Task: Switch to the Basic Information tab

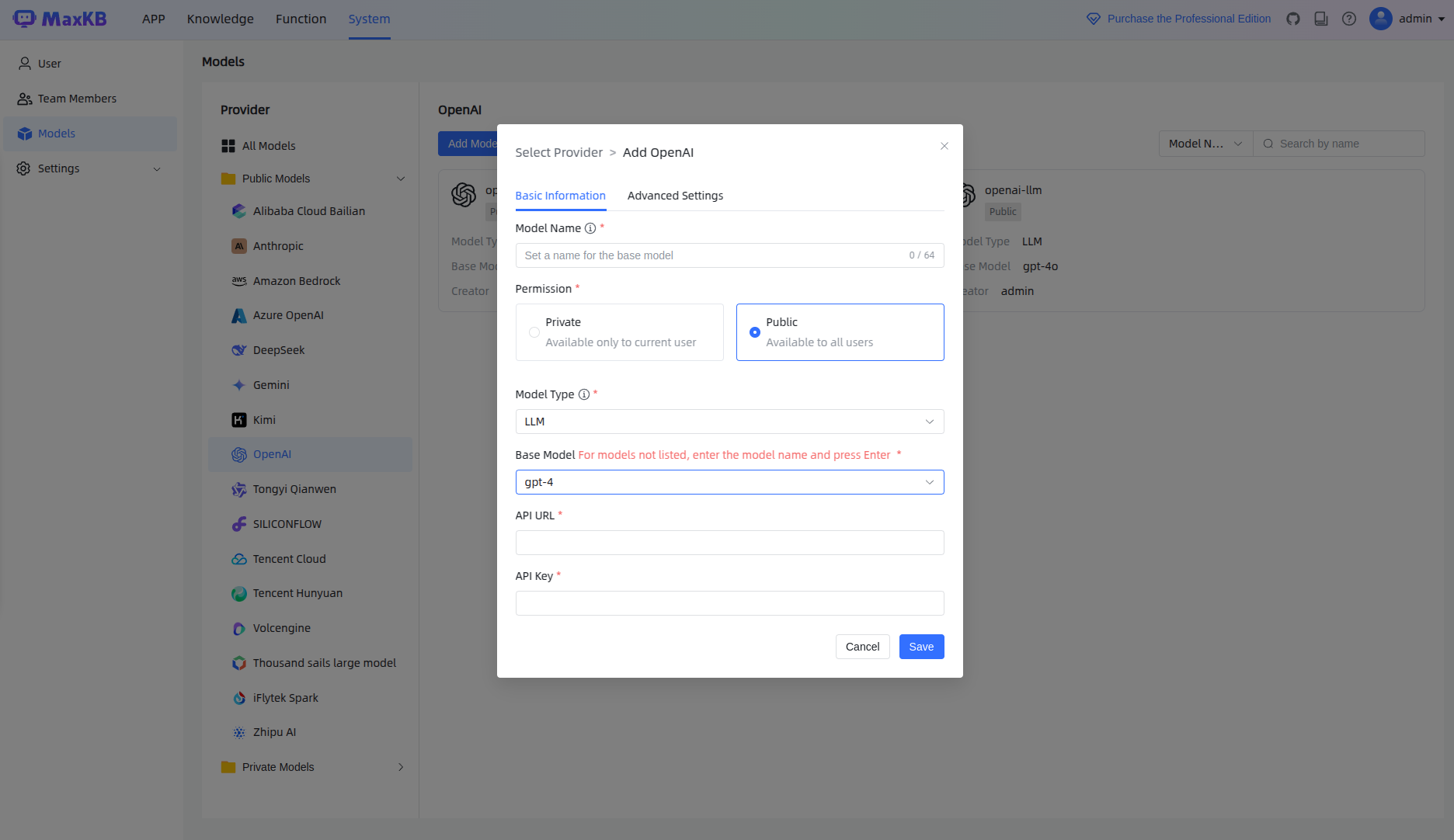Action: click(x=561, y=196)
